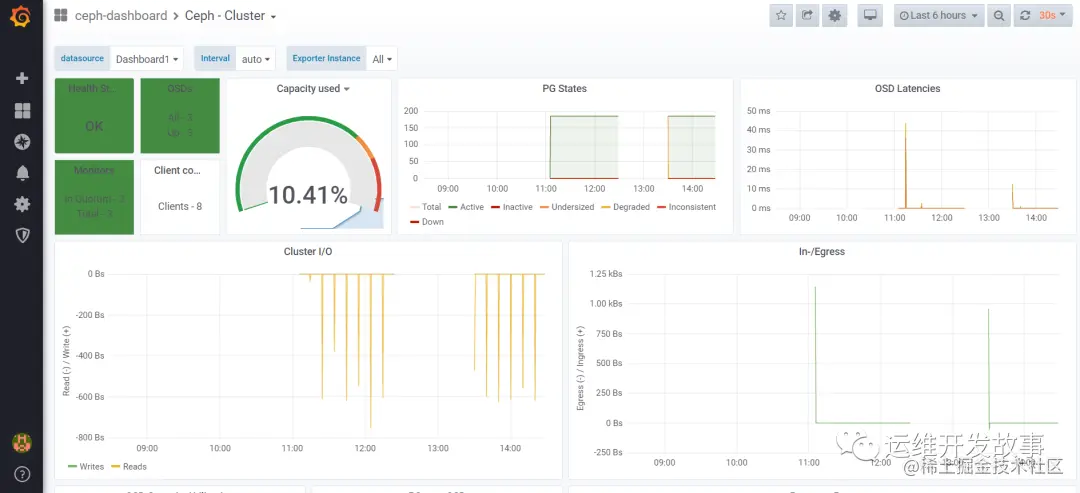
Task: Click 'datasource' variable label
Action: pos(82,59)
